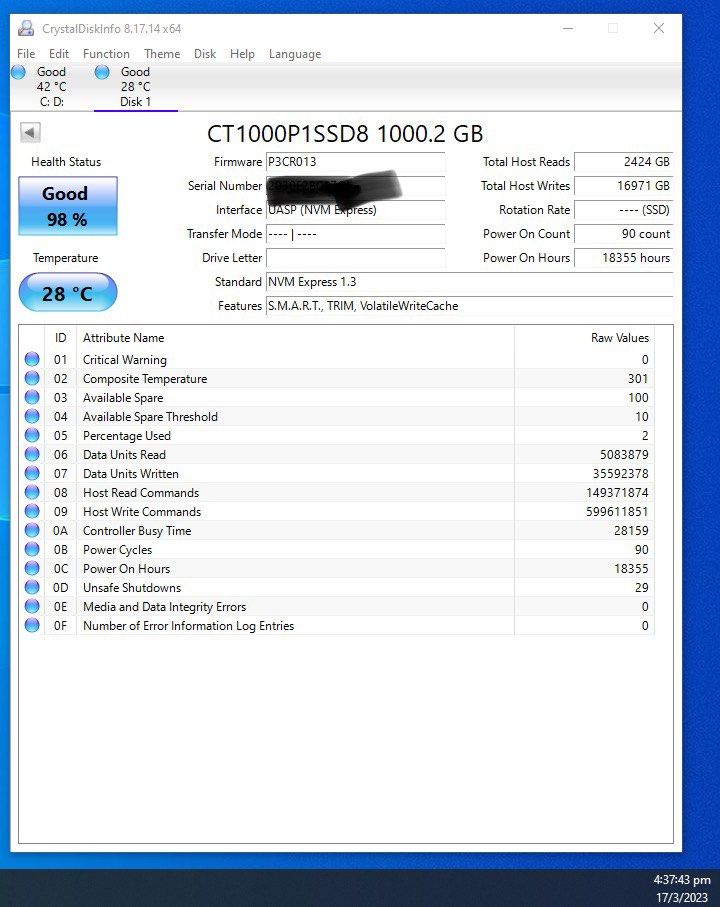The height and width of the screenshot is (907, 720).
Task: Click raw value 5083879
Action: (624, 455)
